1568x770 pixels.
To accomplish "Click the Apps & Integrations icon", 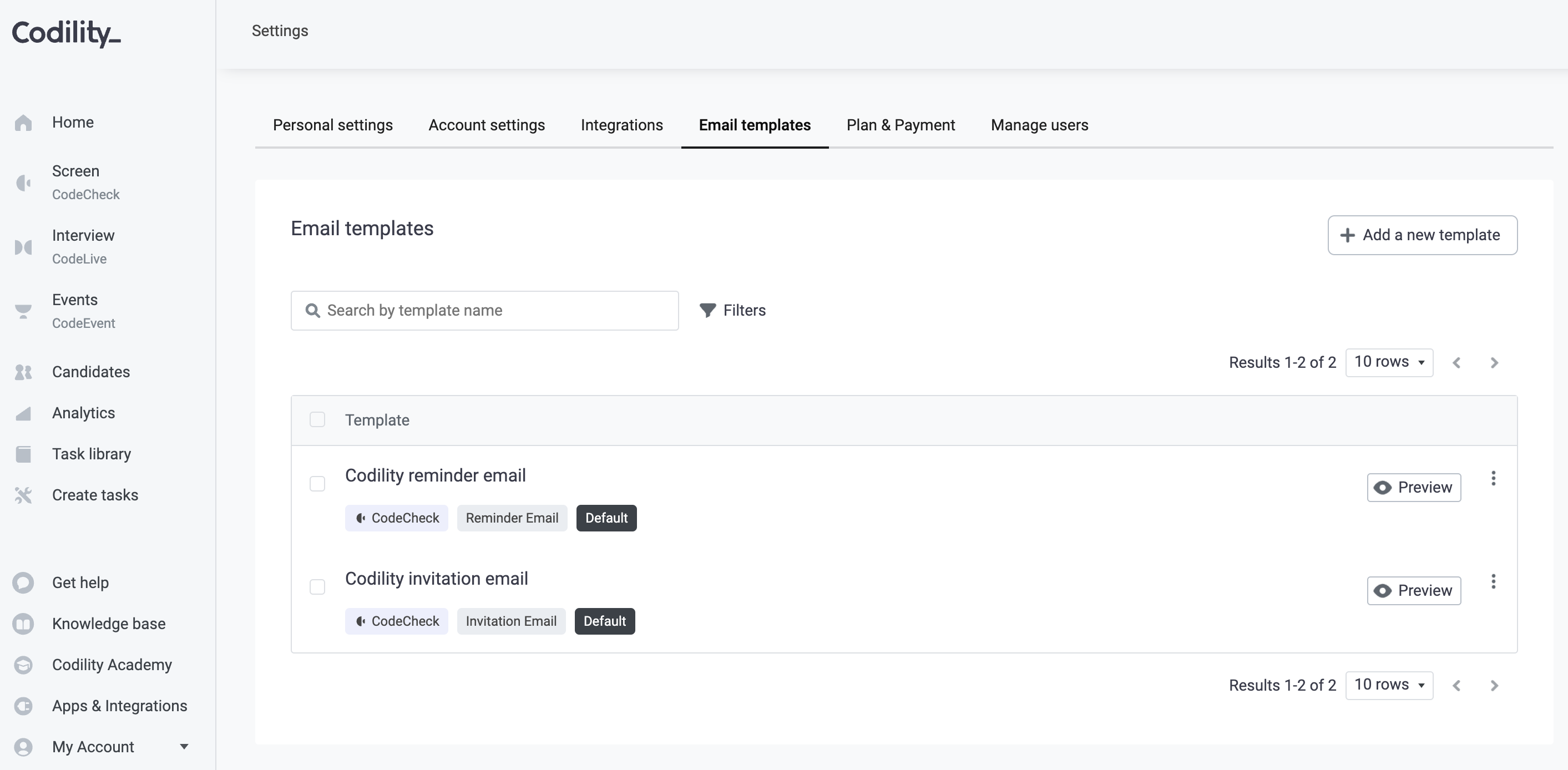I will pos(23,706).
